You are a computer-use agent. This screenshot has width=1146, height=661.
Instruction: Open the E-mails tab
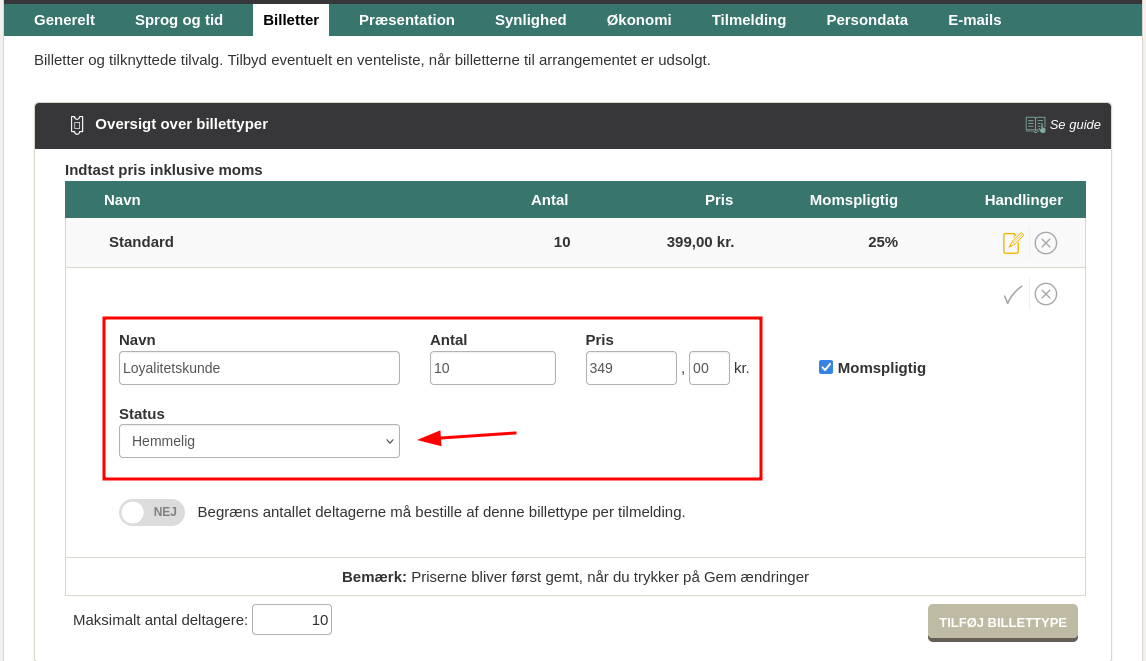pos(974,20)
